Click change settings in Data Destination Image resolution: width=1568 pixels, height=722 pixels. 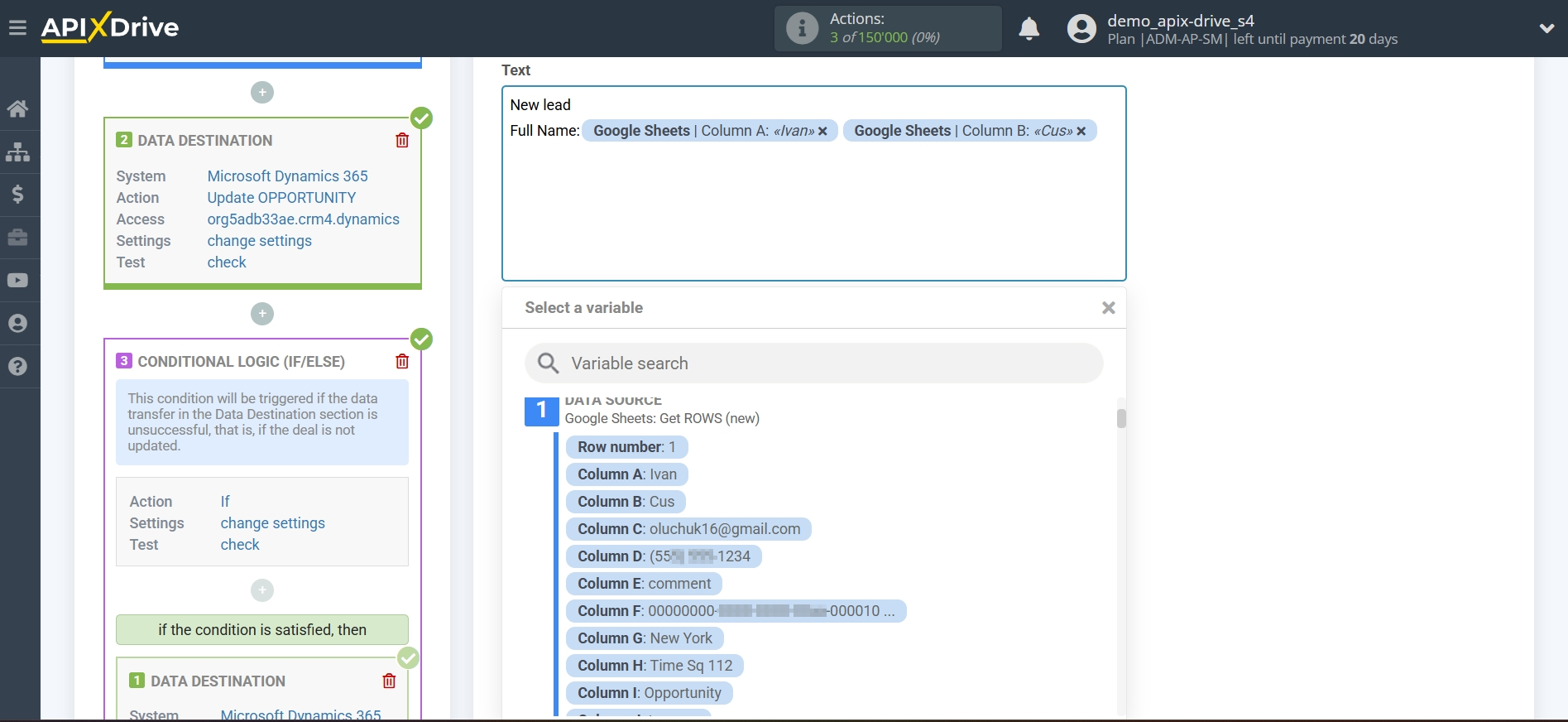(x=259, y=241)
